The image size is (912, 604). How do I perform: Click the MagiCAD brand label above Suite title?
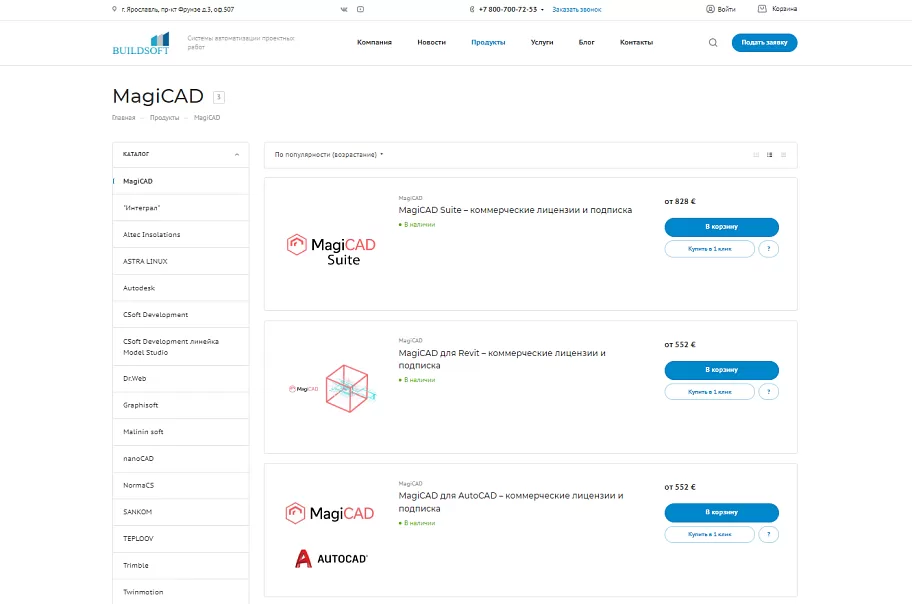[x=410, y=198]
